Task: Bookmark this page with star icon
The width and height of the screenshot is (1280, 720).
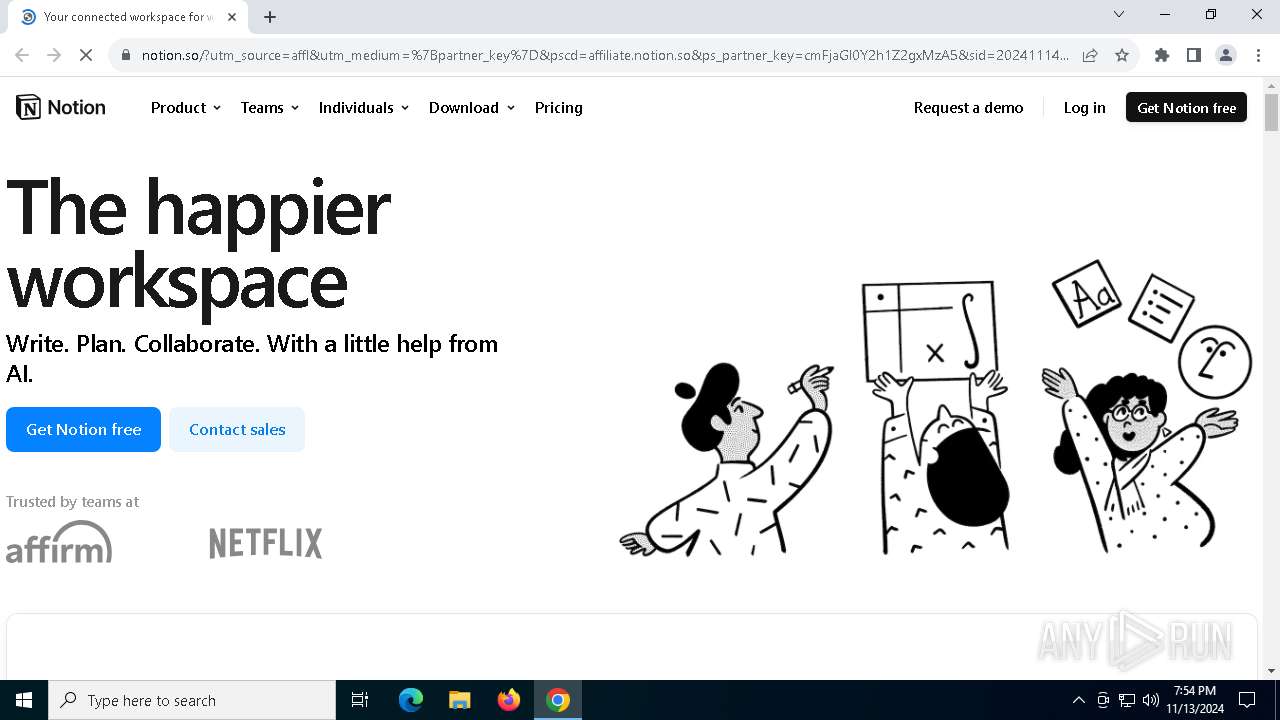Action: [1122, 55]
